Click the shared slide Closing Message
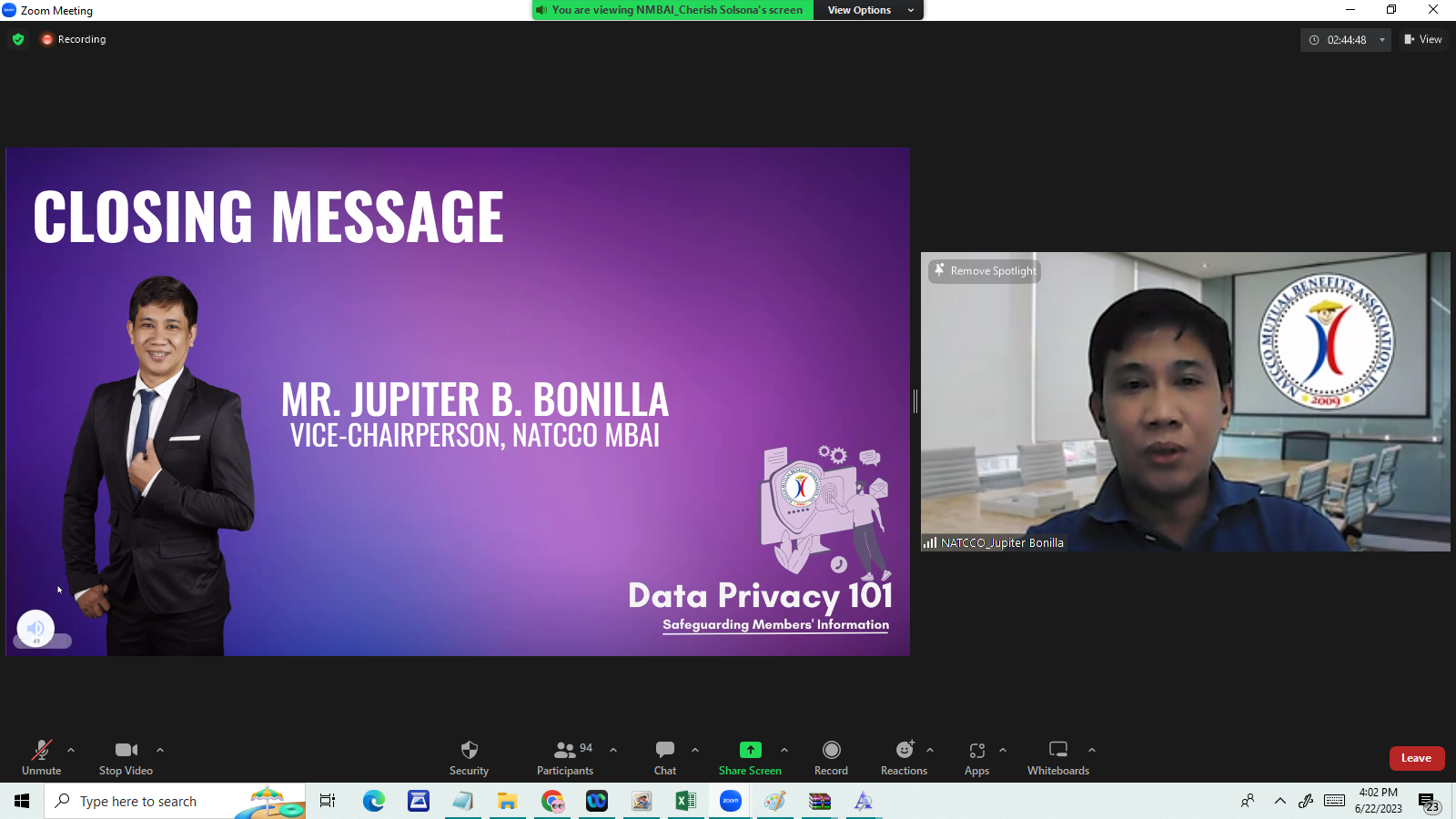1456x819 pixels. coord(458,401)
